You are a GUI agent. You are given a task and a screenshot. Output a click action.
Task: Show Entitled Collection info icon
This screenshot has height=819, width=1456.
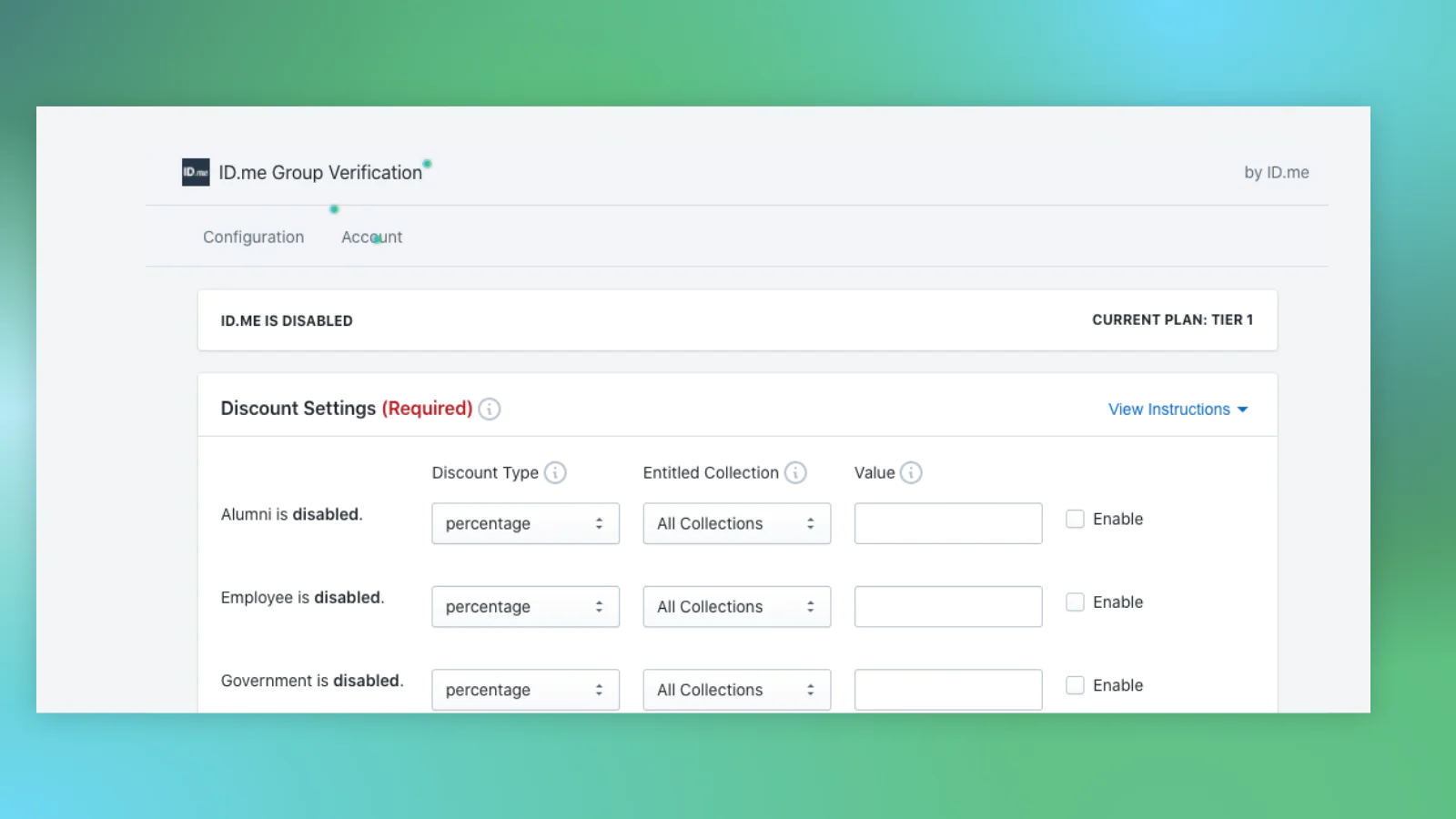pos(795,472)
